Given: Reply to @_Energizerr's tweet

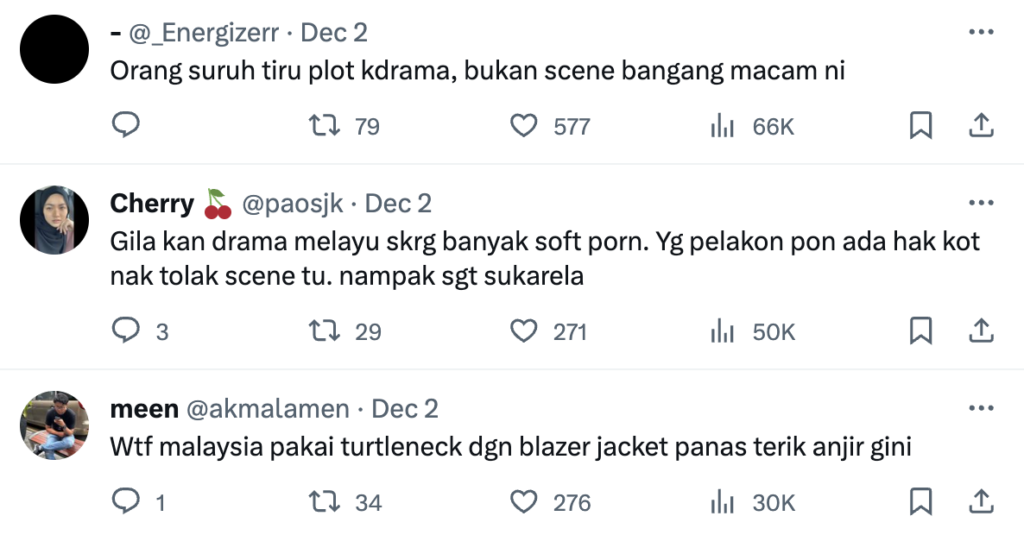Looking at the screenshot, I should click(125, 125).
